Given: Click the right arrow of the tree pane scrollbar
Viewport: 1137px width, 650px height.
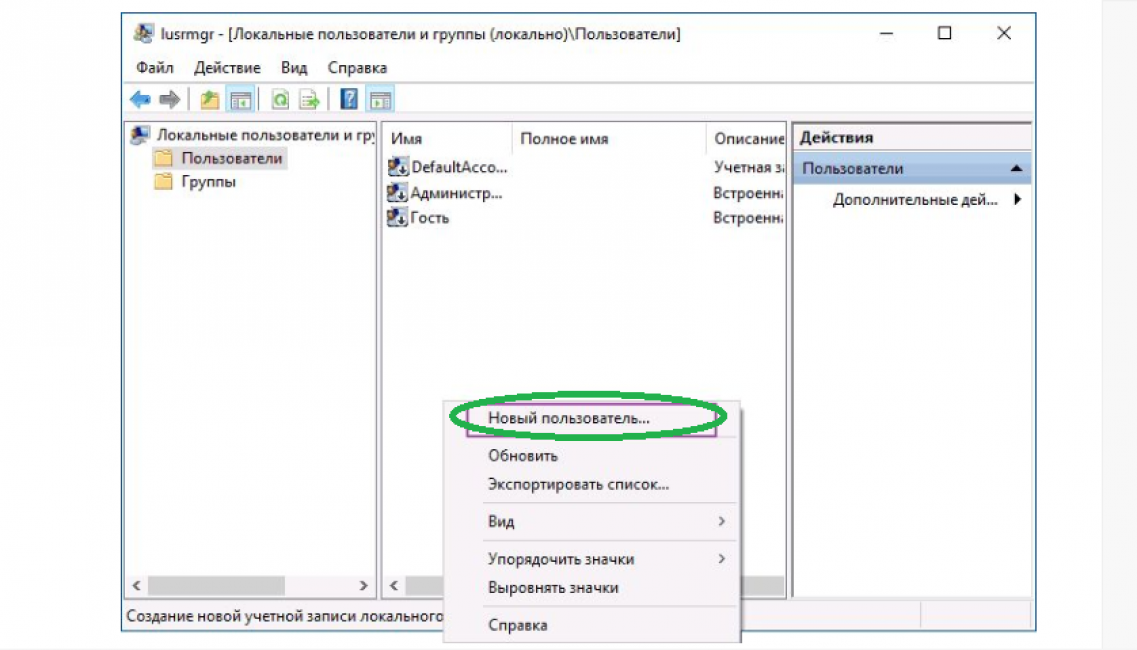Looking at the screenshot, I should [x=363, y=585].
